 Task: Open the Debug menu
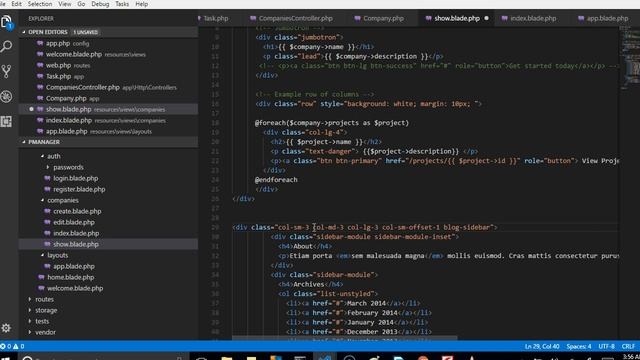tap(100, 4)
